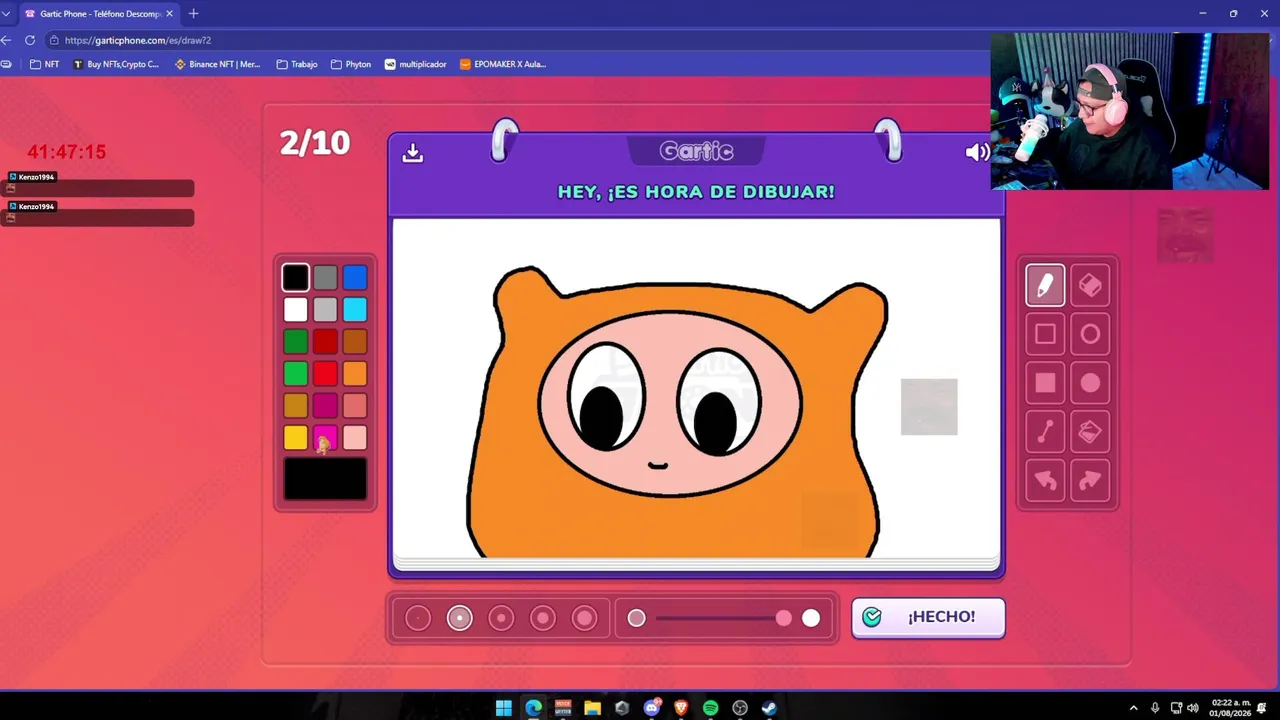This screenshot has width=1280, height=720.
Task: Pick the brown color swatch
Action: (355, 341)
